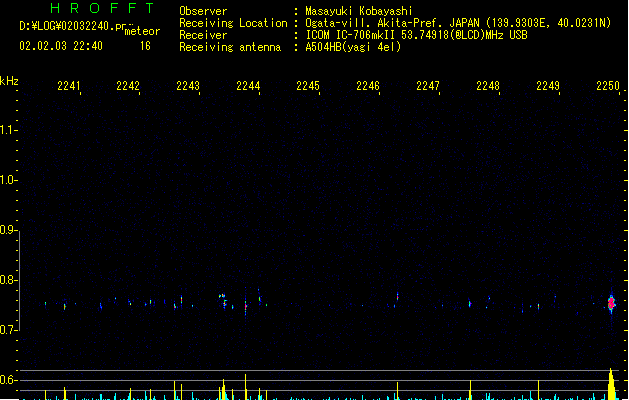Select the ICOM IC-706mkII receiver text
The height and width of the screenshot is (400, 629).
tap(416, 35)
